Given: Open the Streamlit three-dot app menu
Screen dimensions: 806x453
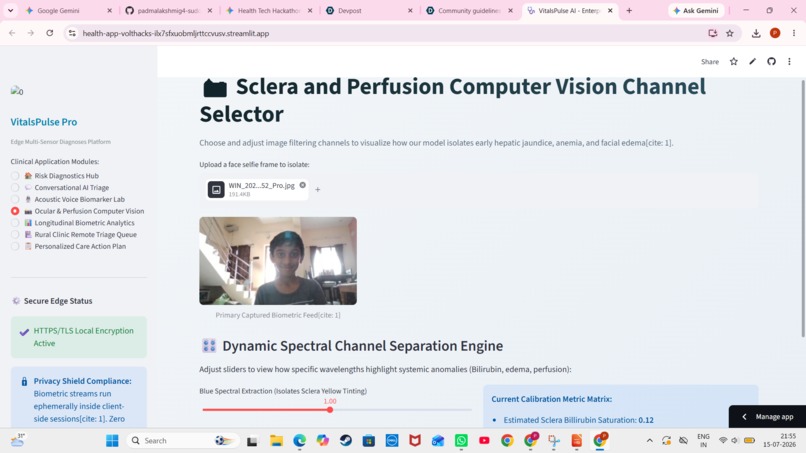Looking at the screenshot, I should (790, 62).
